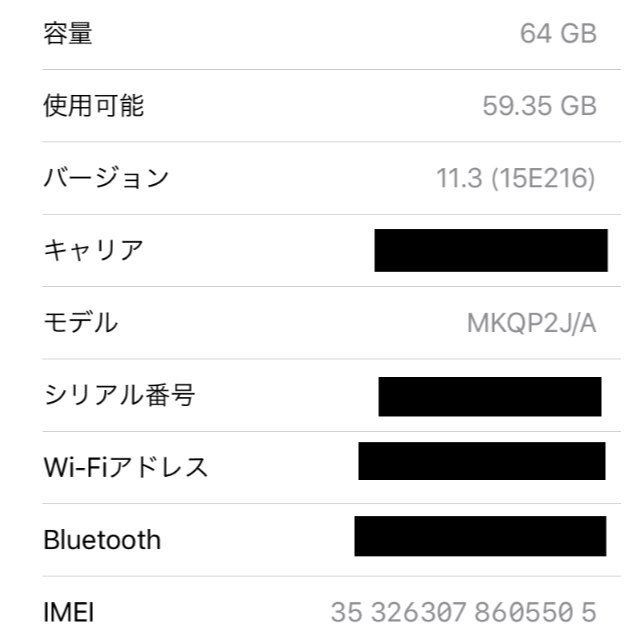Tap the 容量 label
This screenshot has width=640, height=640.
tap(68, 33)
